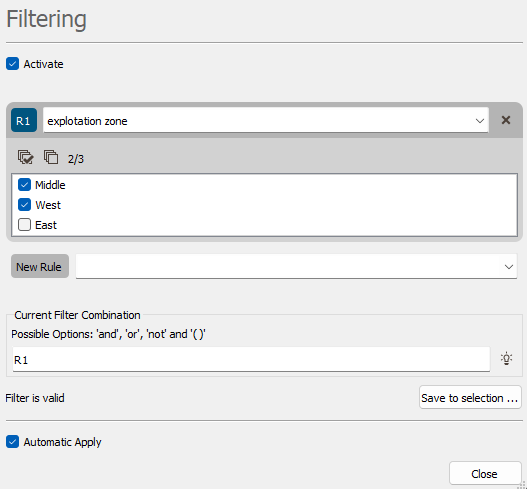Click the explotation zone dropdown arrow
The width and height of the screenshot is (527, 489).
480,121
